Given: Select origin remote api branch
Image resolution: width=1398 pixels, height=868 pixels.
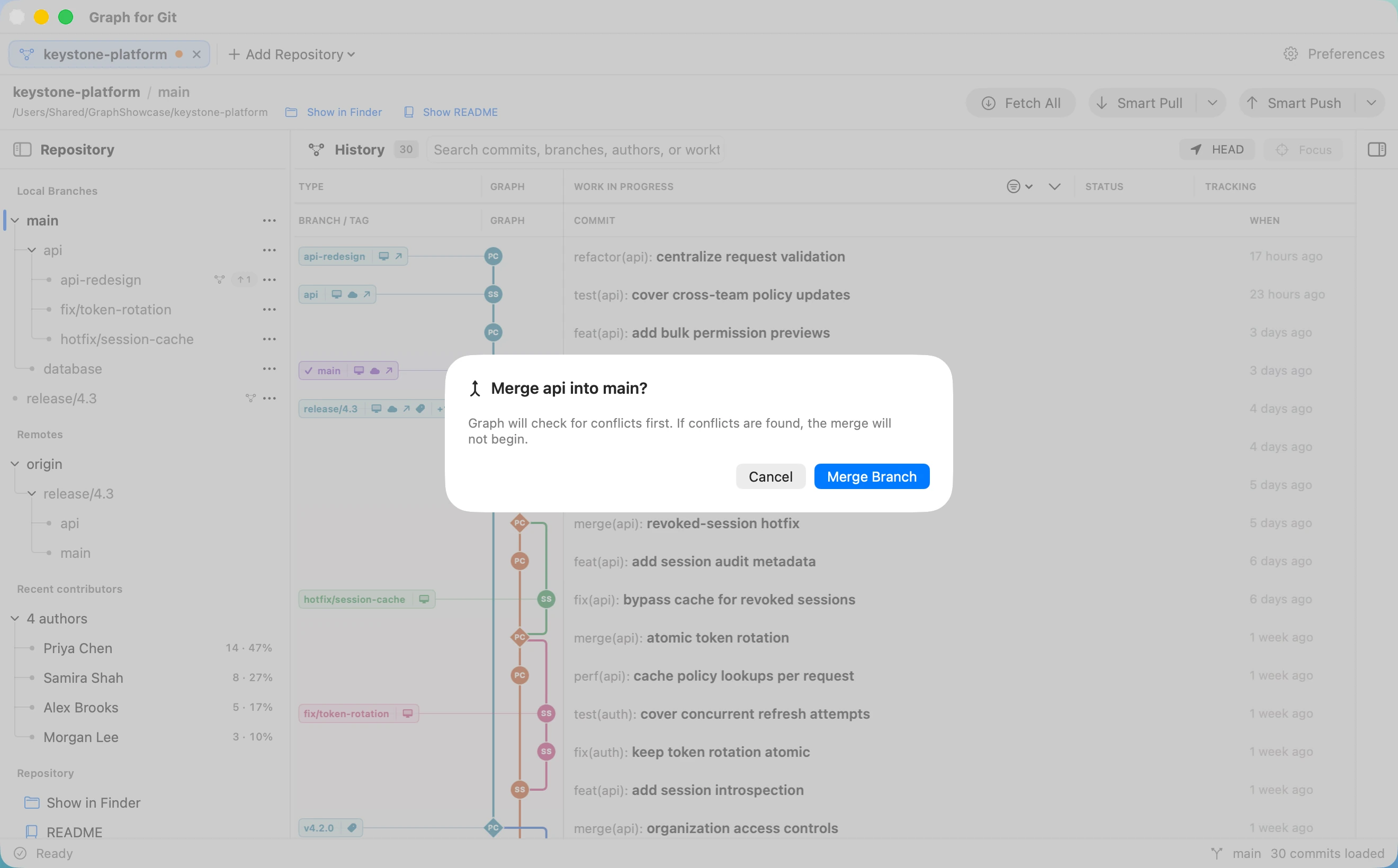Looking at the screenshot, I should 69,524.
